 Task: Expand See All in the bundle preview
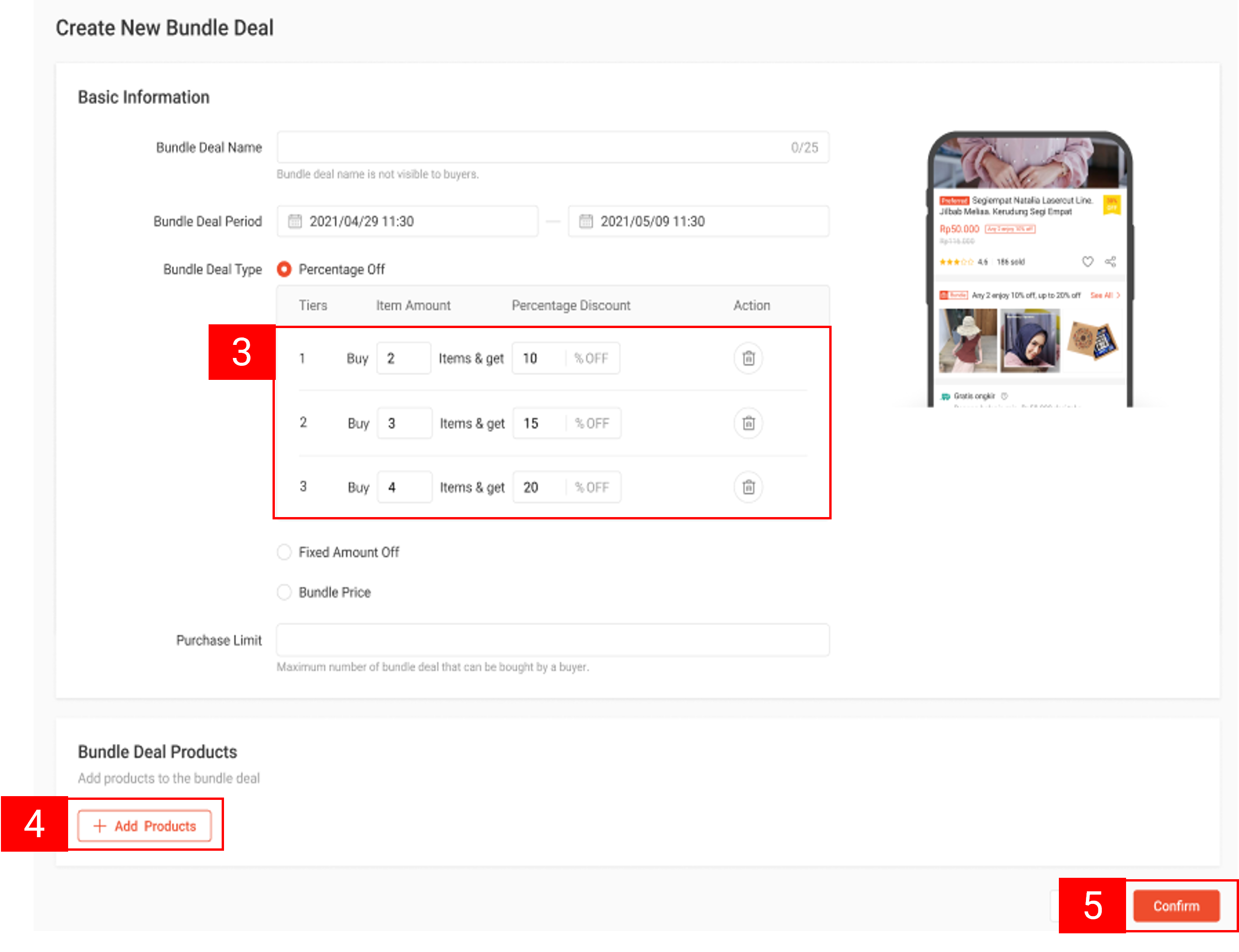click(x=1101, y=294)
